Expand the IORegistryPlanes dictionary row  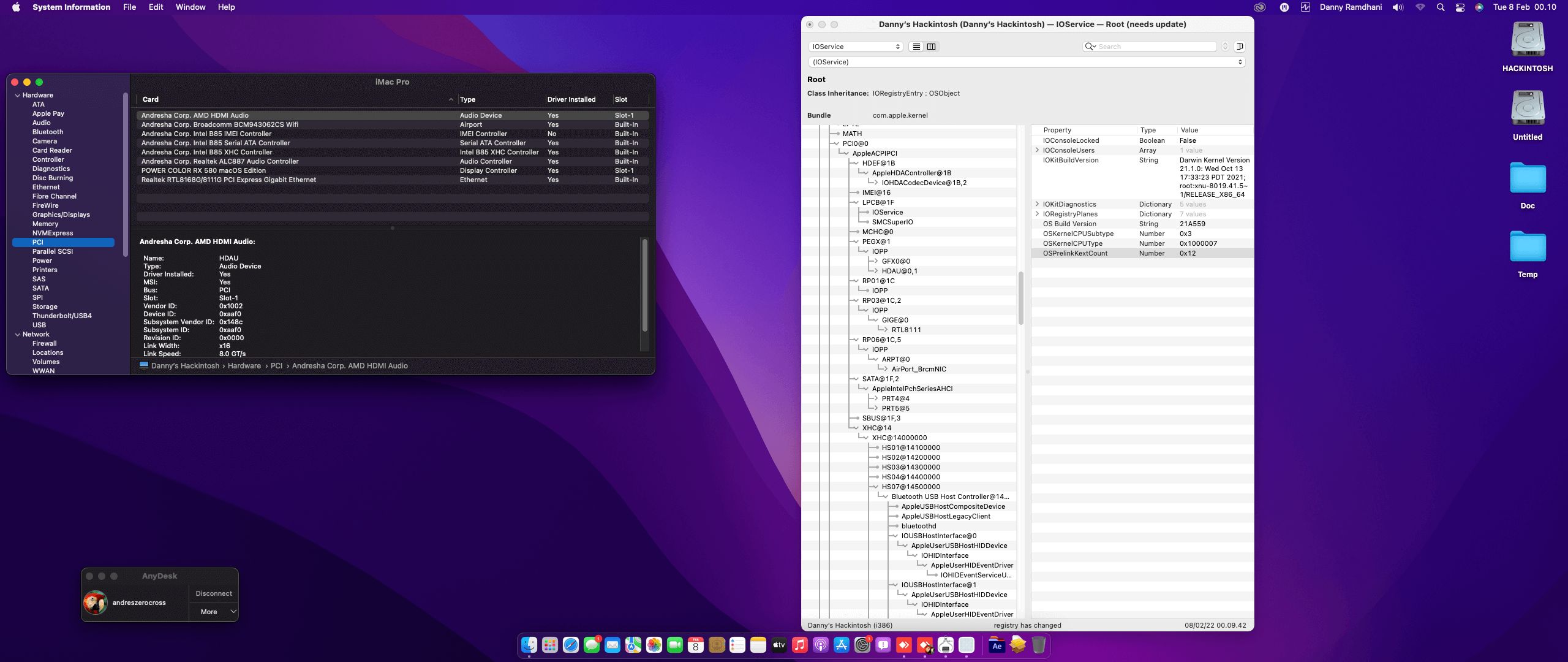[1037, 214]
